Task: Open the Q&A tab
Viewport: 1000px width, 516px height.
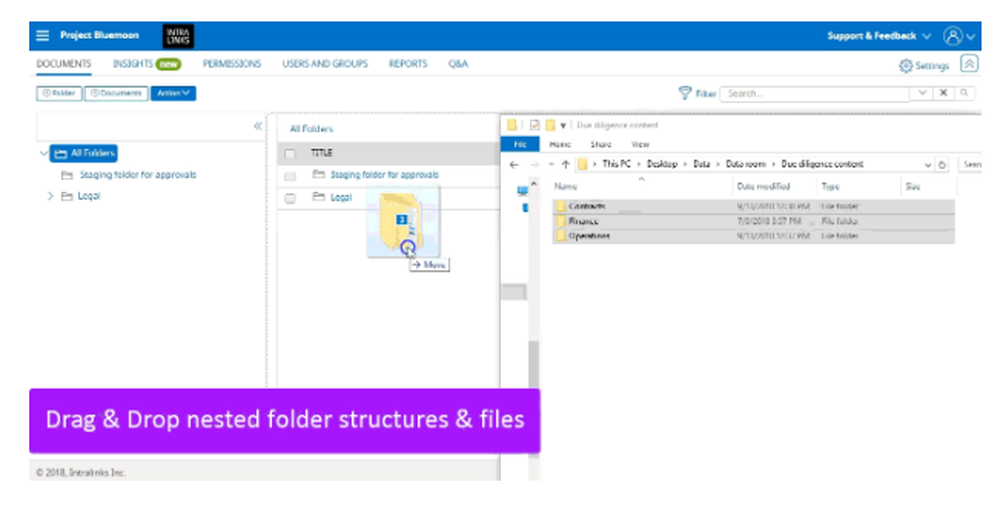Action: (458, 64)
